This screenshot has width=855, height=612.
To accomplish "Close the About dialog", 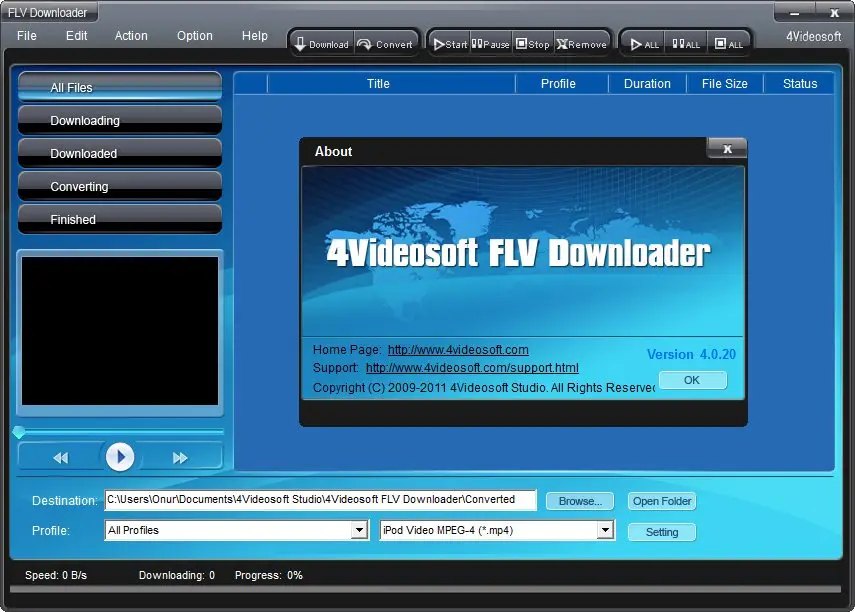I will [x=727, y=149].
